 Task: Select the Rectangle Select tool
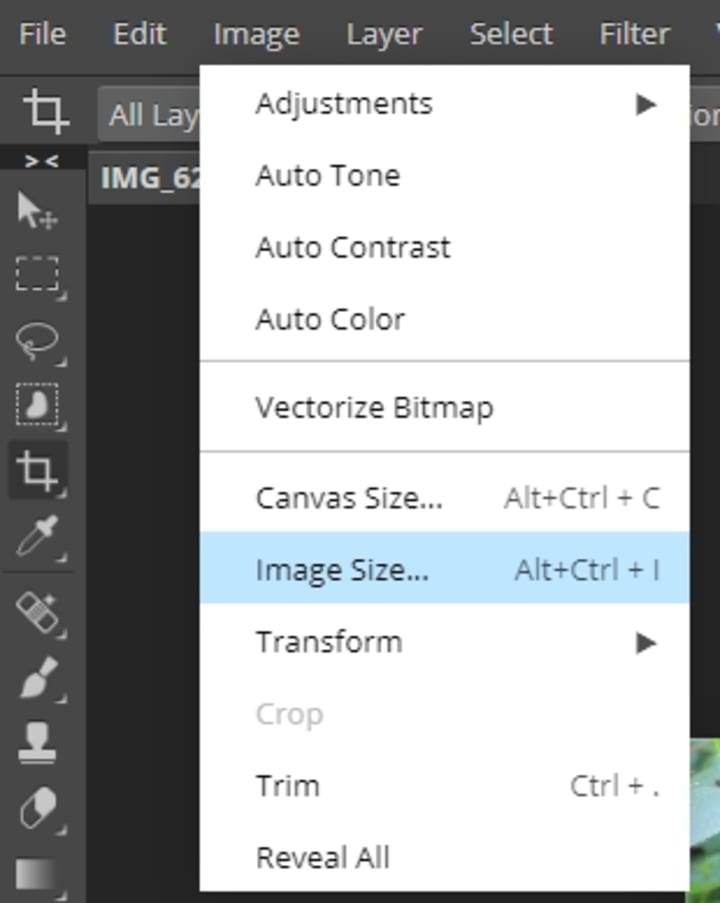click(x=38, y=275)
